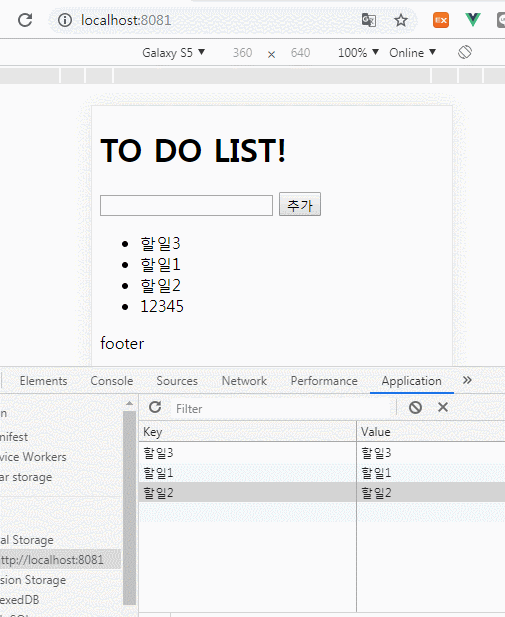The width and height of the screenshot is (505, 617).
Task: Select the 할일1 key row in storage table
Action: pos(248,473)
